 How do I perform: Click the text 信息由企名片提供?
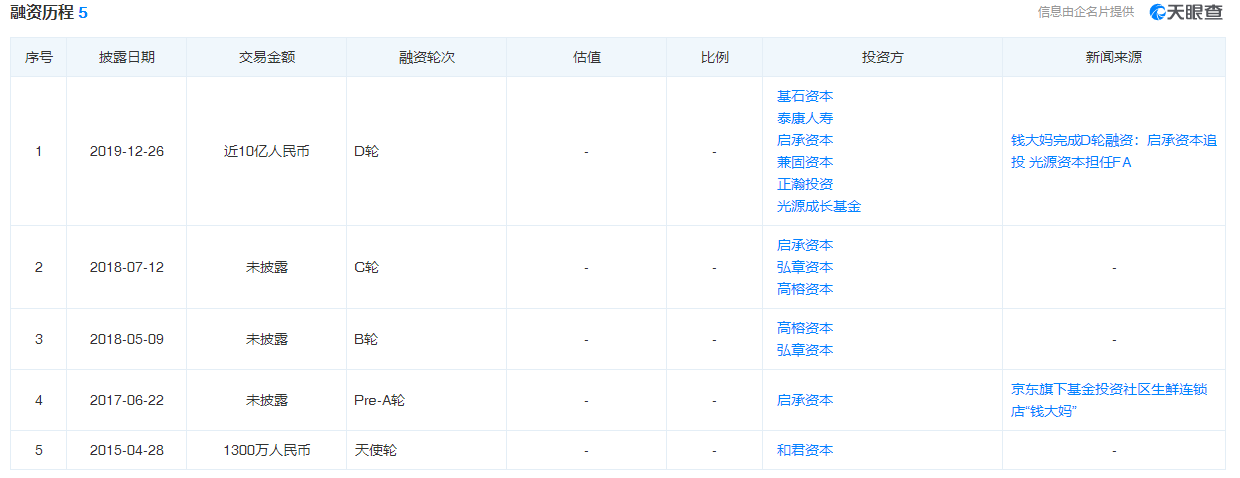[x=1086, y=12]
